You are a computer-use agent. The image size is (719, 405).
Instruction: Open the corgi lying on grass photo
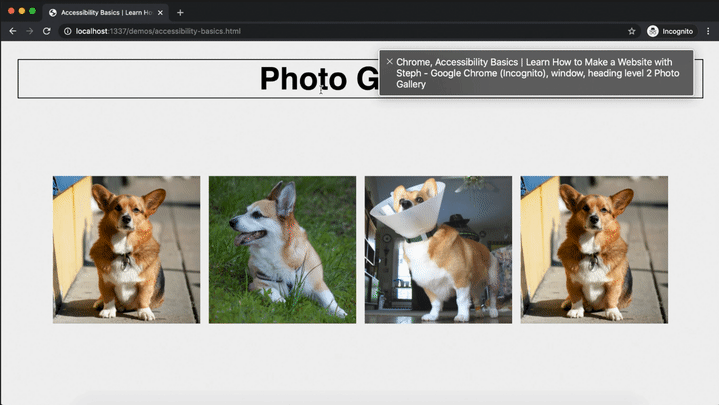click(x=282, y=249)
